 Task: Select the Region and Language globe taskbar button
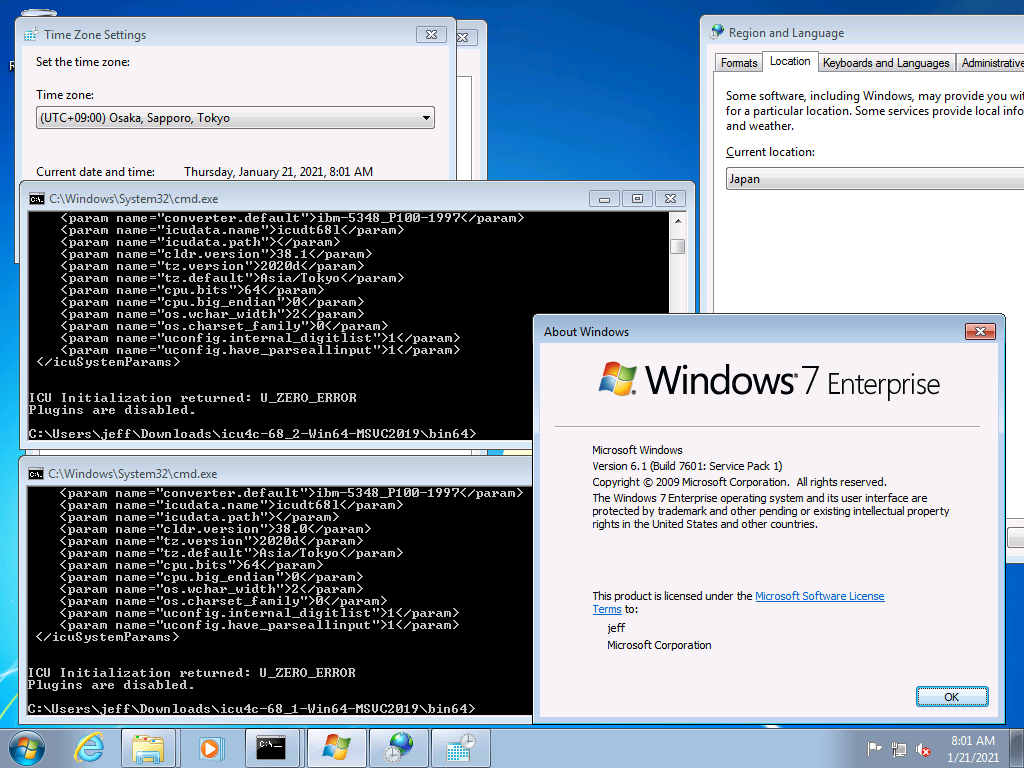tap(398, 747)
